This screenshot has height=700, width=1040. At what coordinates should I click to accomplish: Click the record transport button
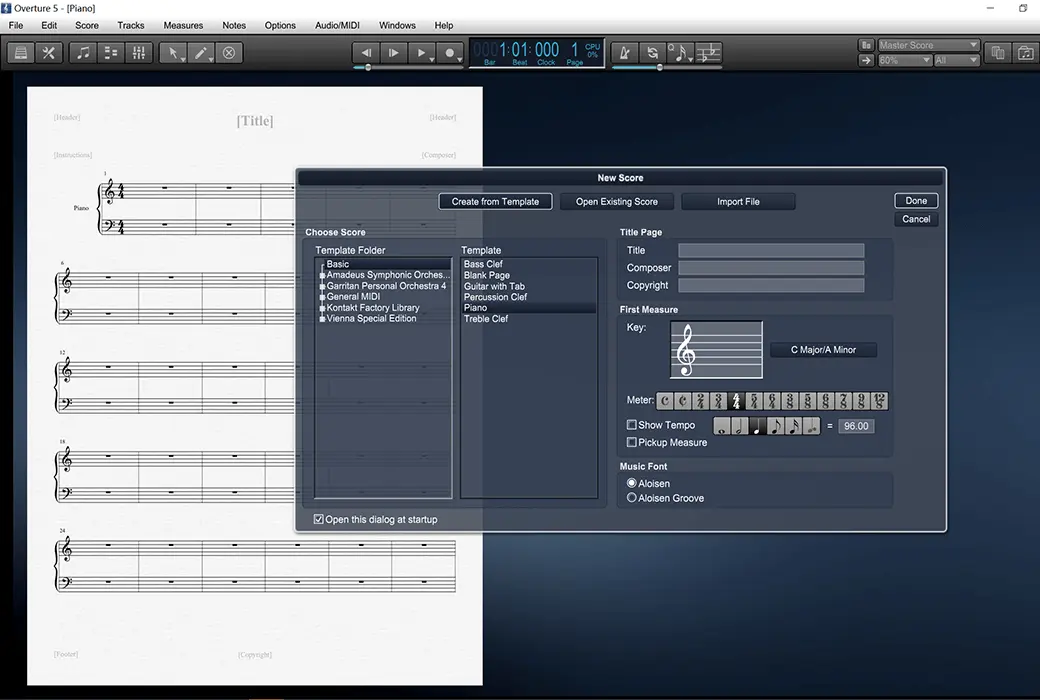pyautogui.click(x=450, y=52)
